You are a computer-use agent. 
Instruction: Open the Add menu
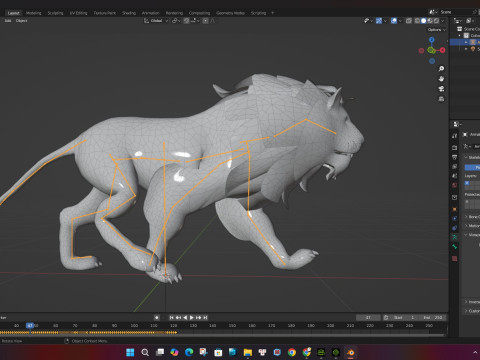click(x=8, y=21)
